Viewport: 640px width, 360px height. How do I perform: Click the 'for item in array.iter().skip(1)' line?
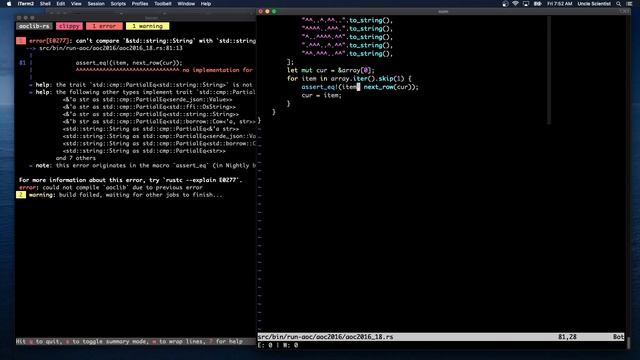click(x=349, y=78)
